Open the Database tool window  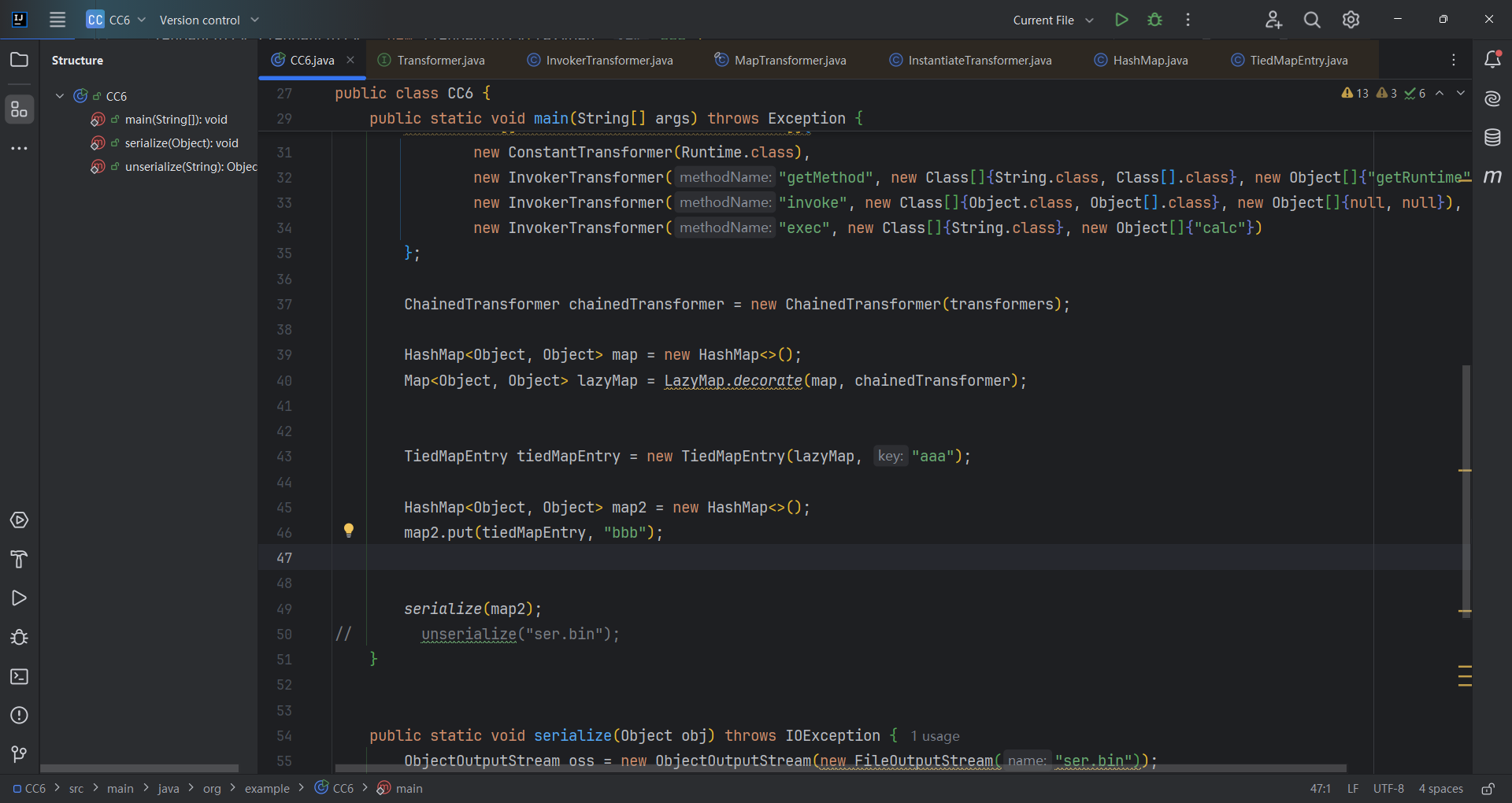(x=1492, y=138)
